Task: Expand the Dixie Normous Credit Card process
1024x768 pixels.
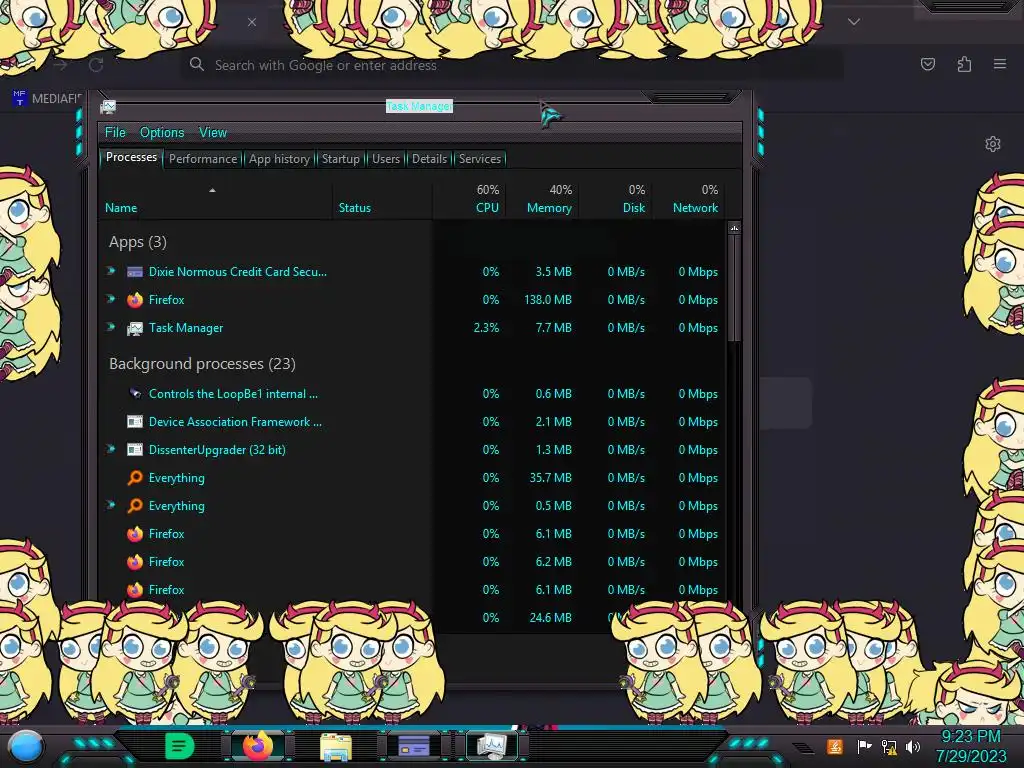Action: pyautogui.click(x=111, y=271)
